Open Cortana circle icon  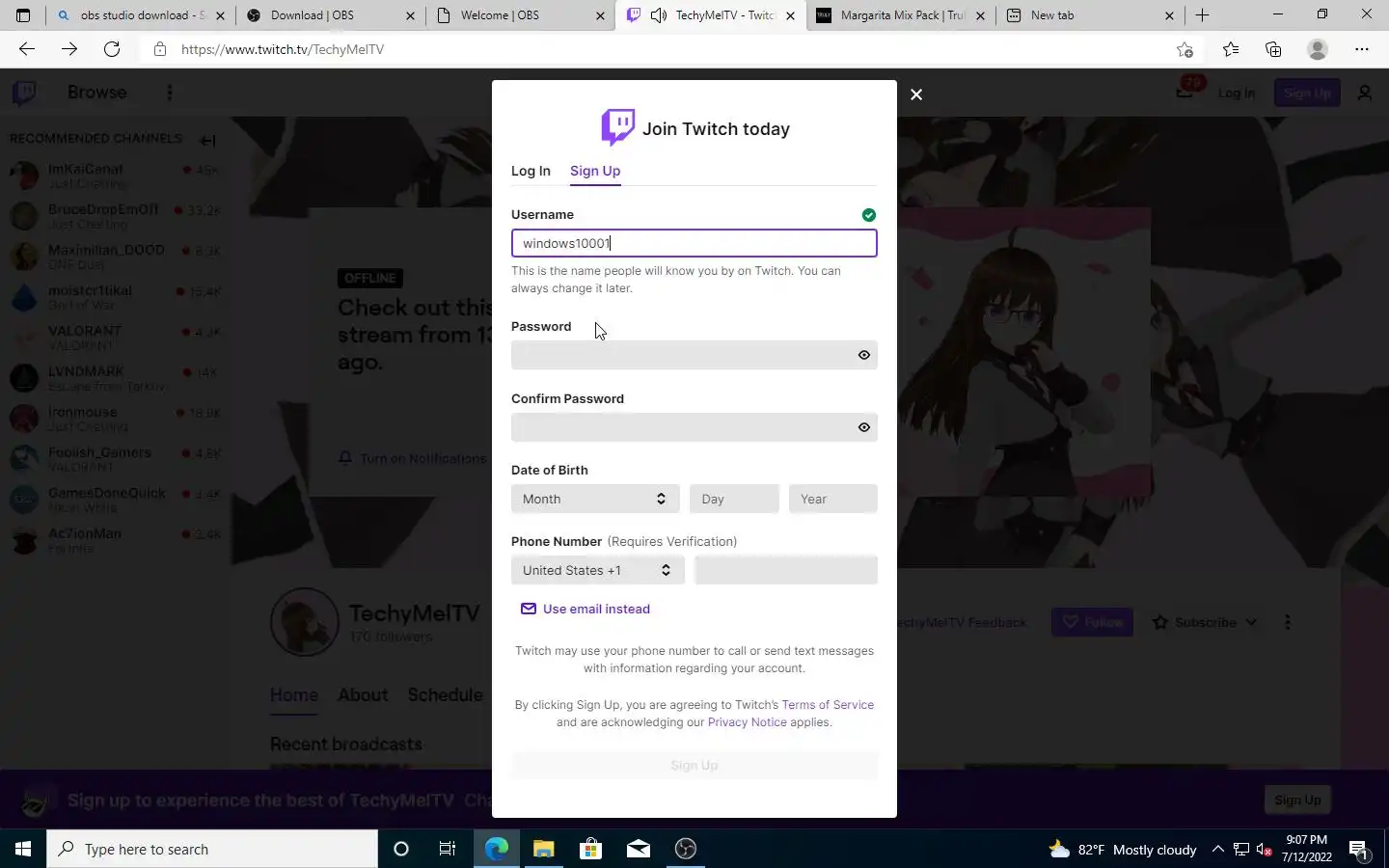click(x=401, y=849)
